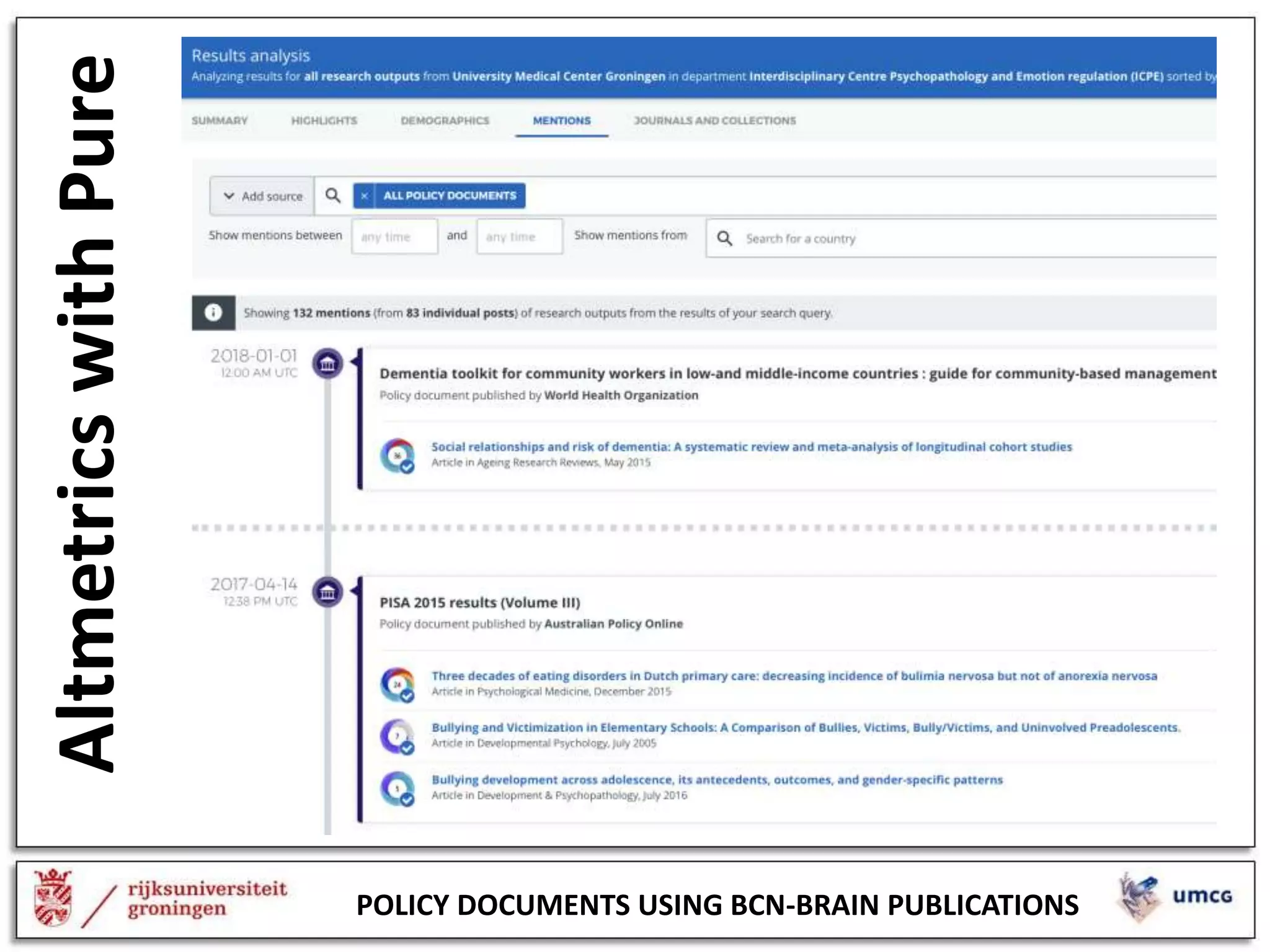This screenshot has width=1270, height=952.
Task: Click 'Article in Development & Psychopathology, July 2016'
Action: [x=559, y=795]
